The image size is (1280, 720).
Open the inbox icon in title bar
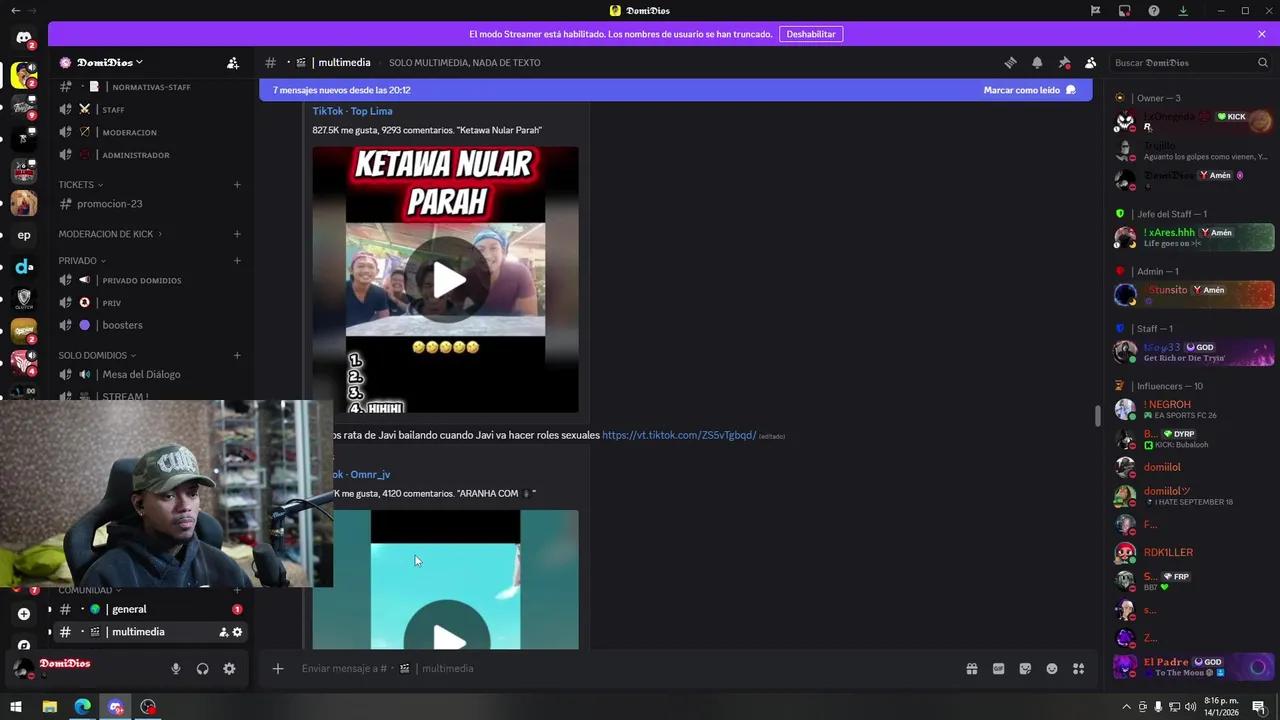(1125, 10)
